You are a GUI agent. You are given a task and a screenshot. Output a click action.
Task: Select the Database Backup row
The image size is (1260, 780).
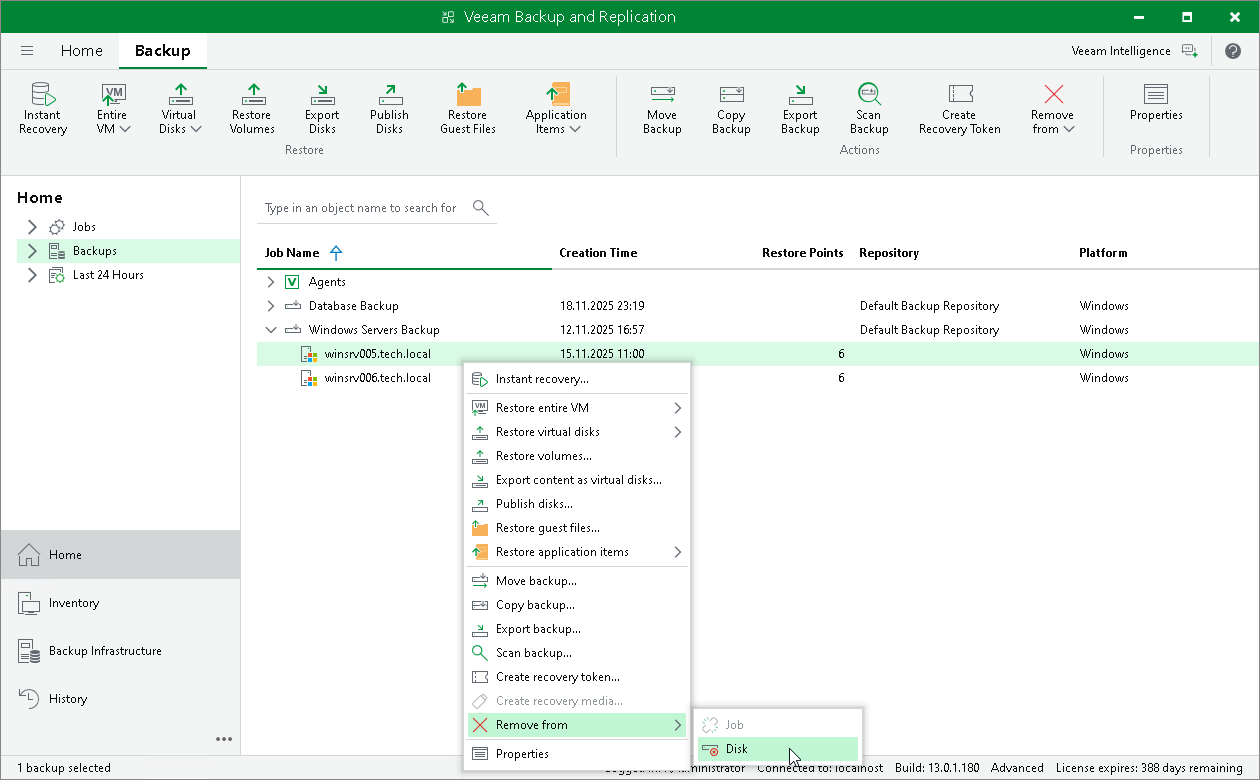pos(757,306)
